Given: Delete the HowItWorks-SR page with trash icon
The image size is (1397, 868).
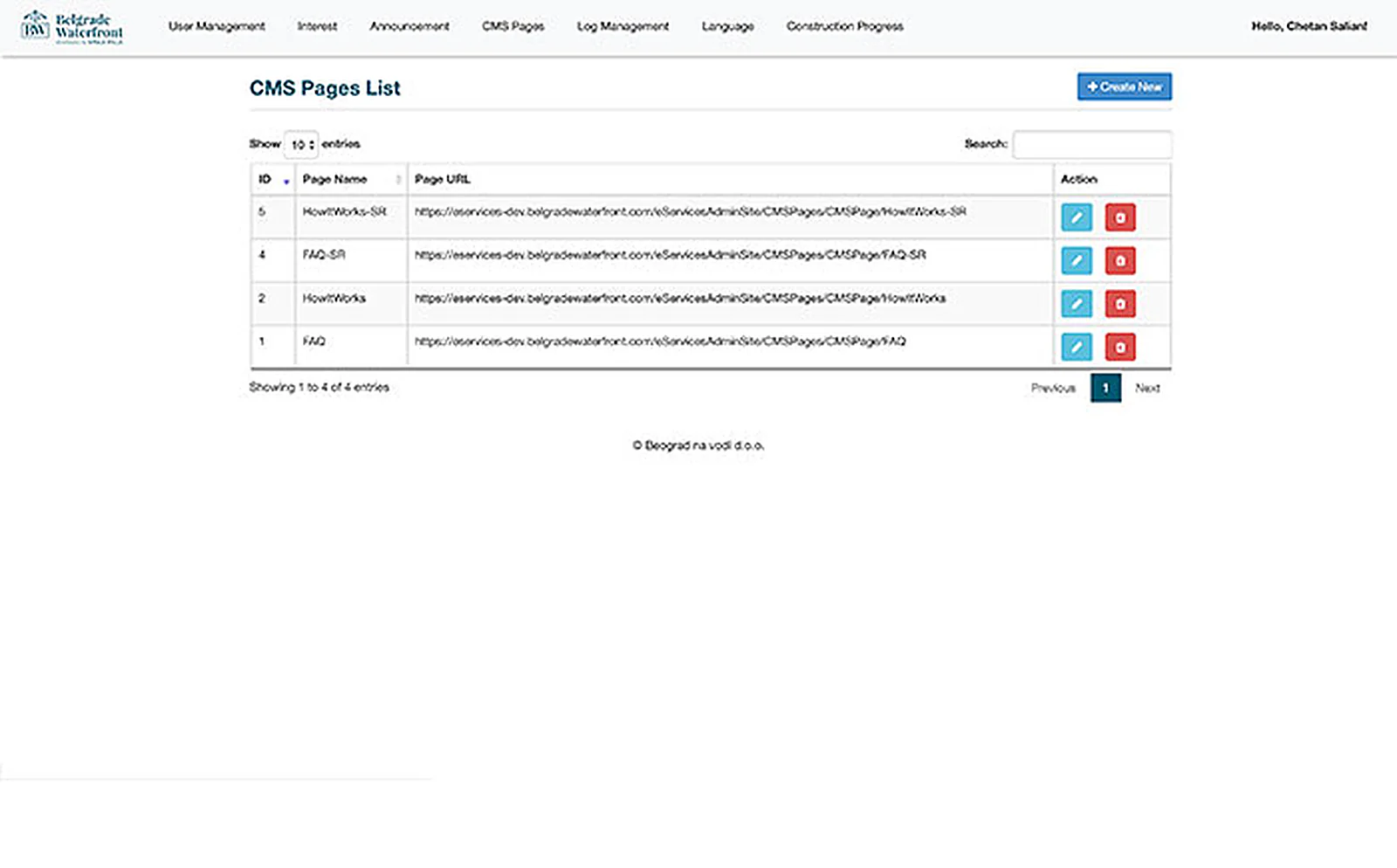Looking at the screenshot, I should point(1120,217).
